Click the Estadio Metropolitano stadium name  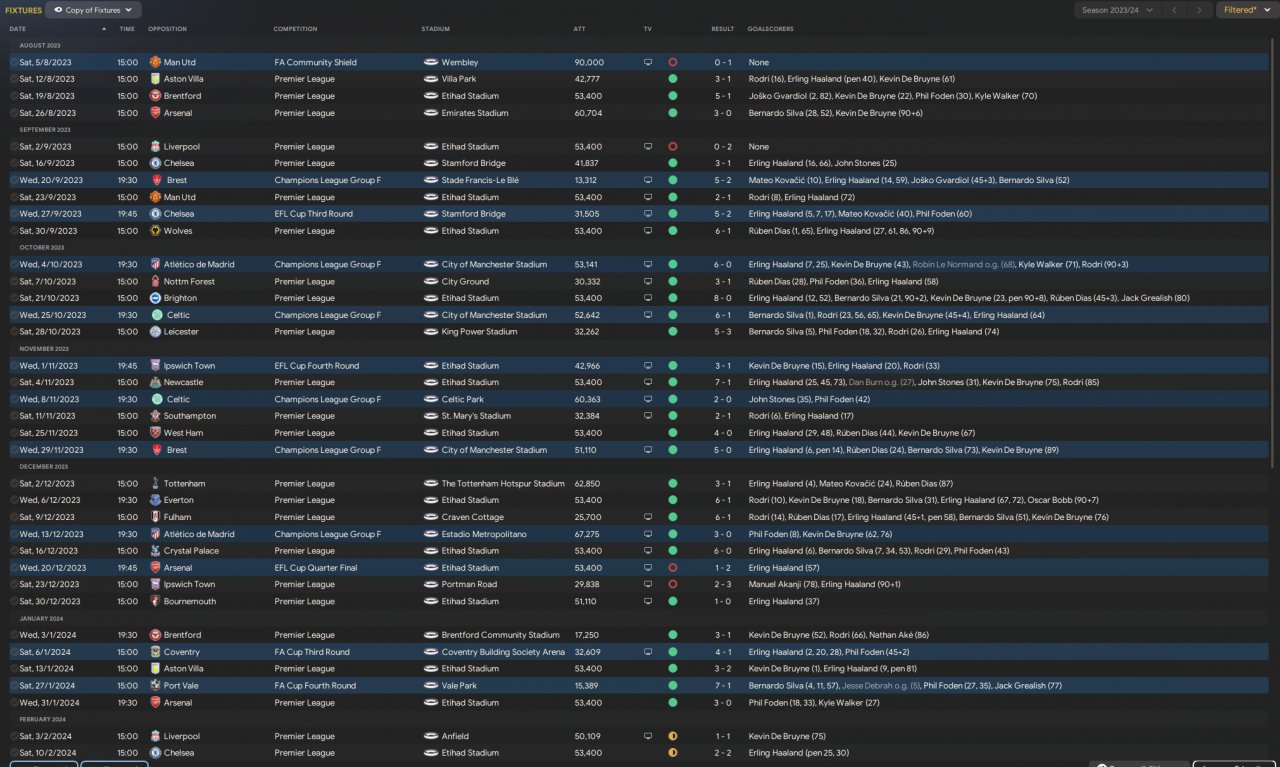pos(484,534)
